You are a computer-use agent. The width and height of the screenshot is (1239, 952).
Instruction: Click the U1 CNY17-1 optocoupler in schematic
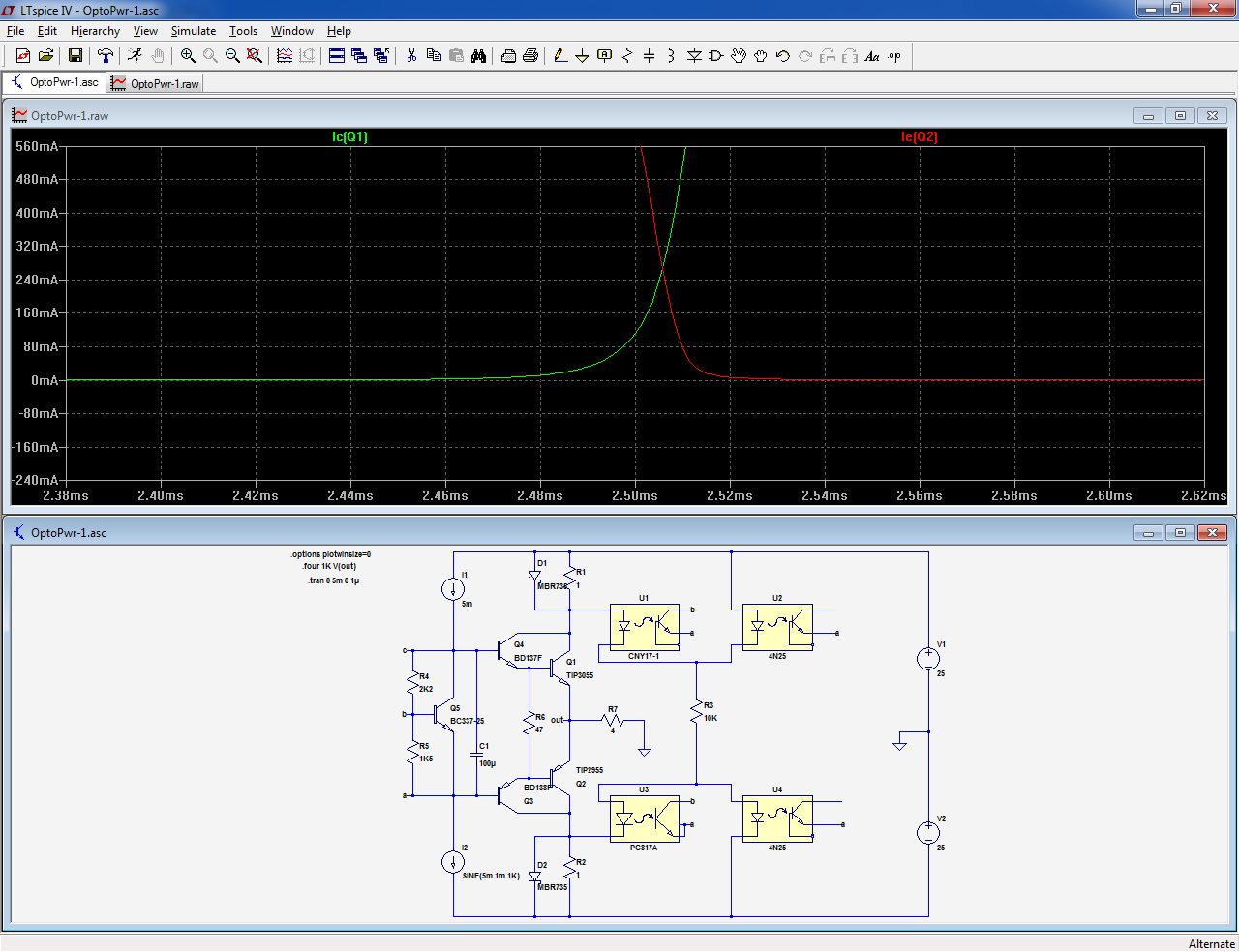(644, 627)
